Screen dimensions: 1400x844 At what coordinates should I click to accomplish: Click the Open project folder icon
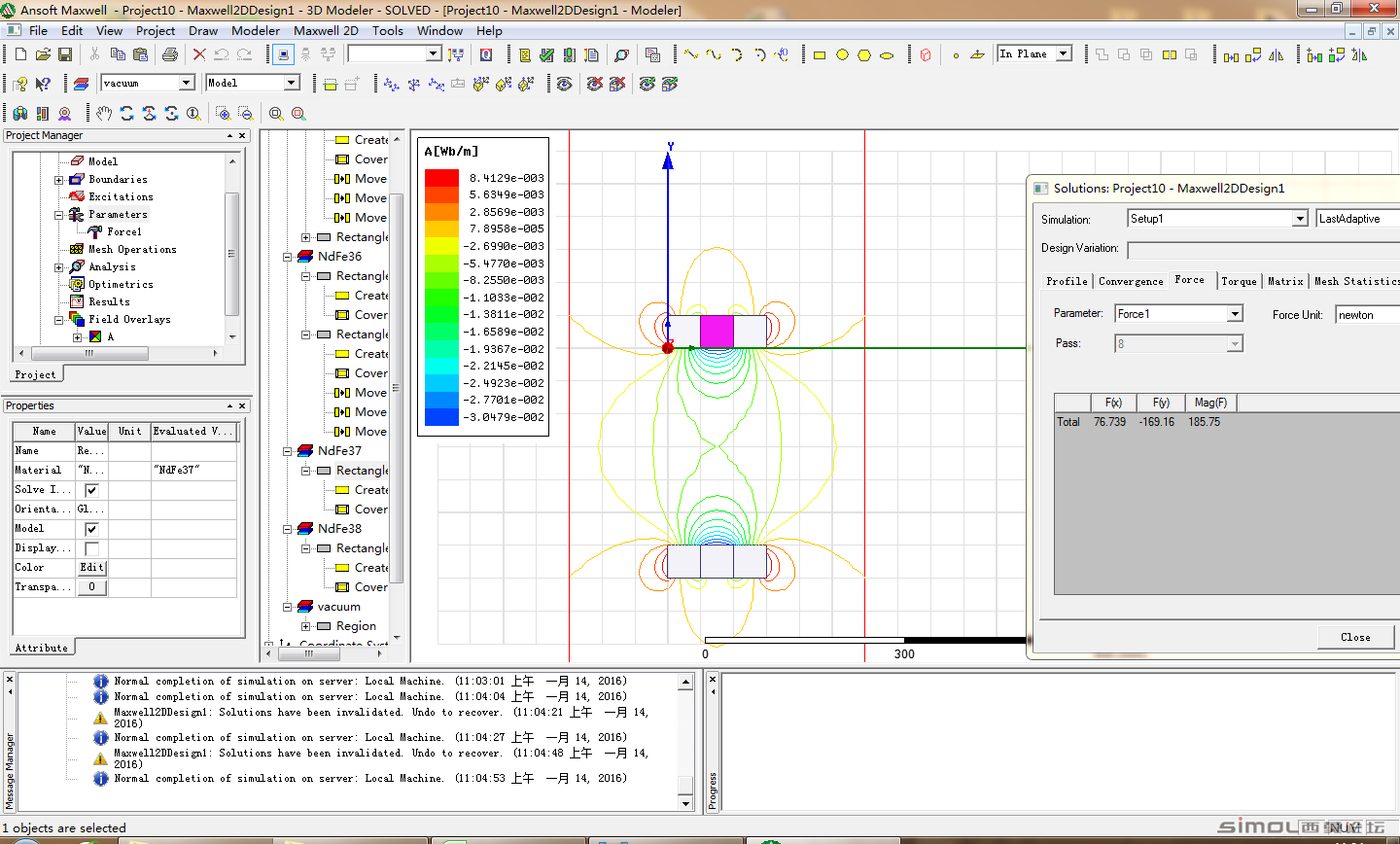point(44,54)
